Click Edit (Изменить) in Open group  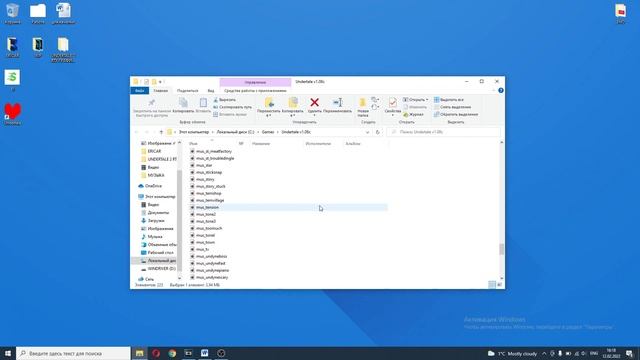click(x=415, y=107)
